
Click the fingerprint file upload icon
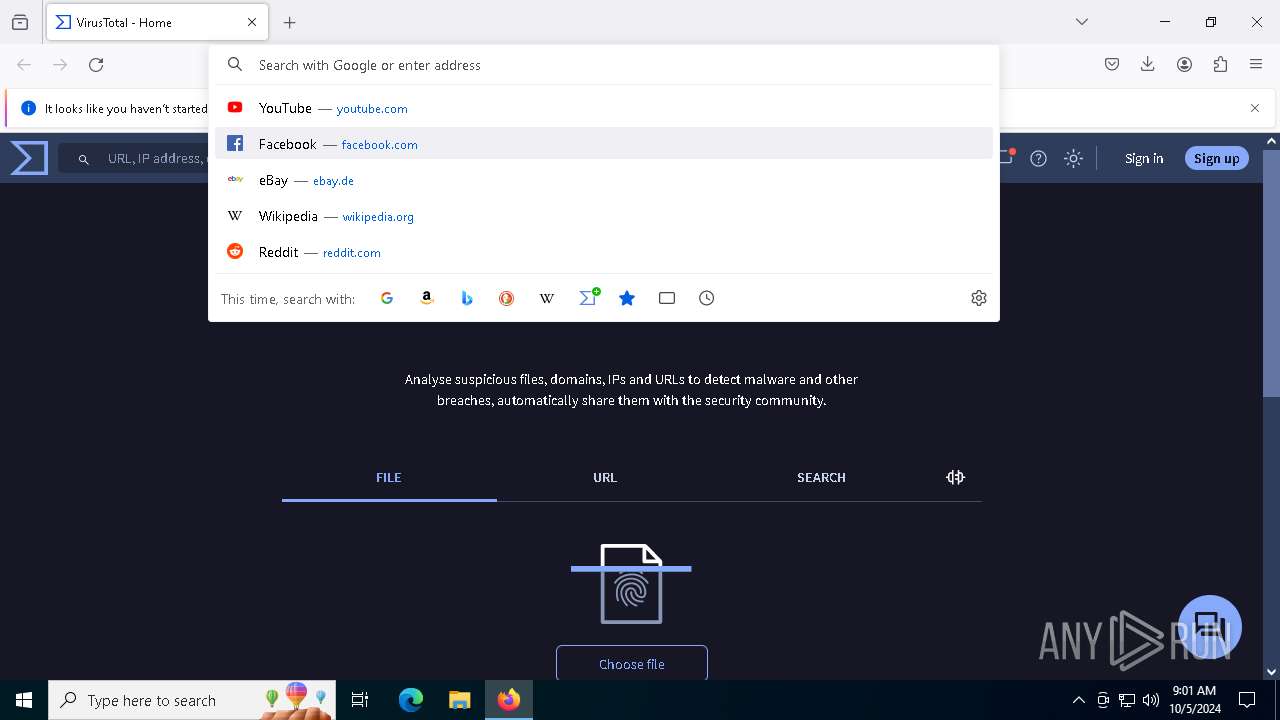click(x=631, y=584)
